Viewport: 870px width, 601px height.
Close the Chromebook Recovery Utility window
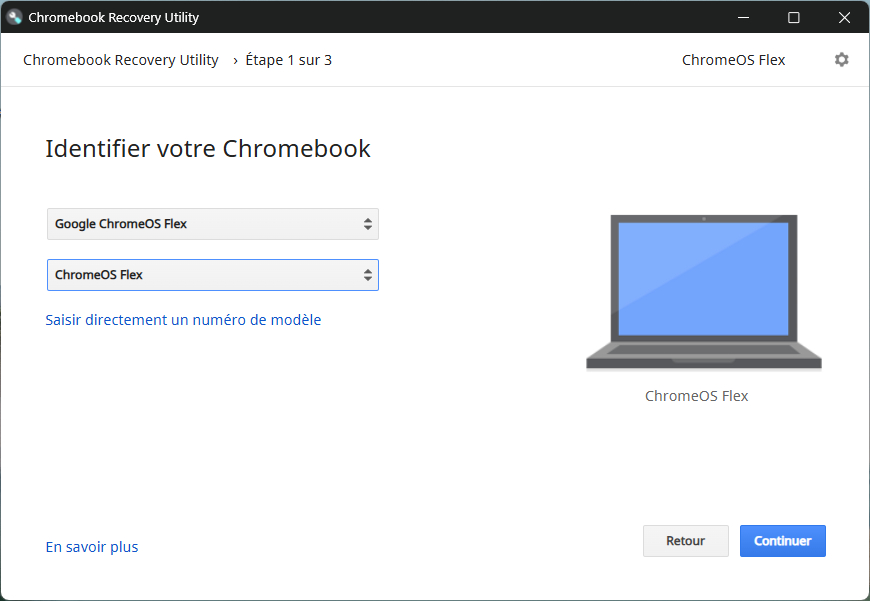[x=845, y=17]
